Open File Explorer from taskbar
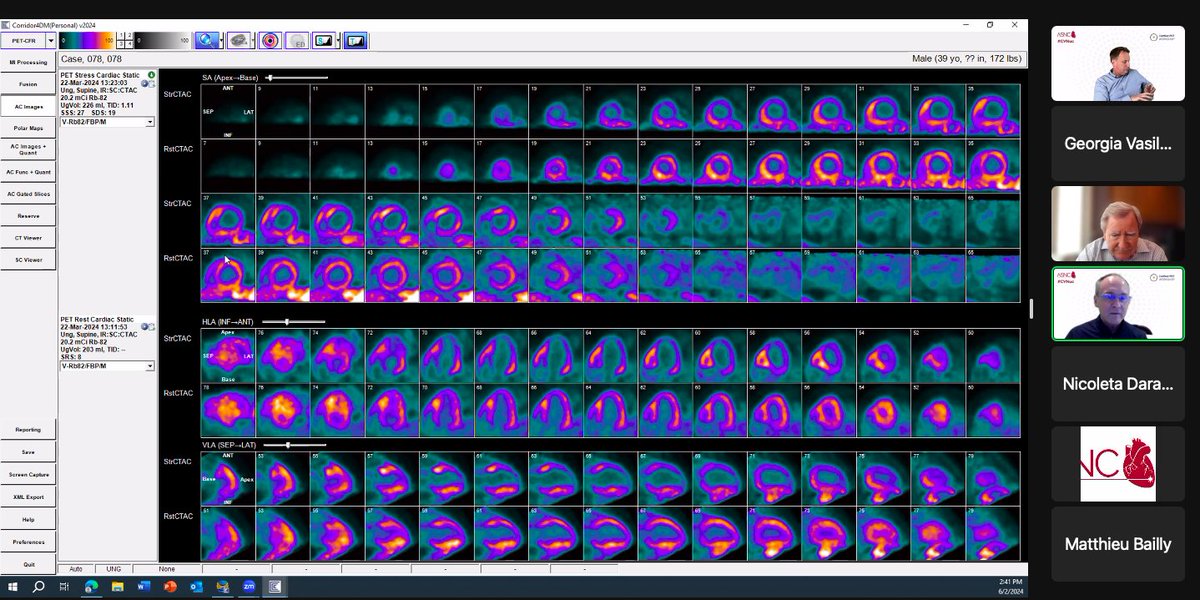 (117, 586)
